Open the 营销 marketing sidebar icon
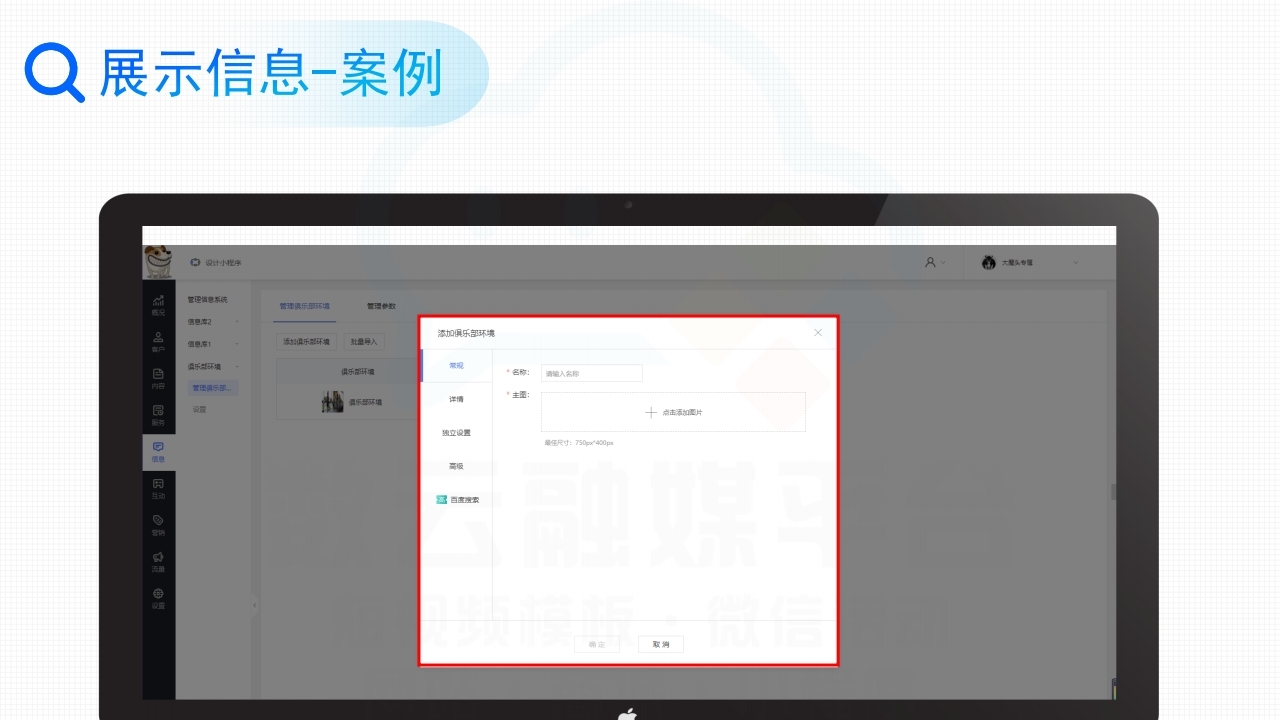The image size is (1280, 720). click(x=158, y=524)
